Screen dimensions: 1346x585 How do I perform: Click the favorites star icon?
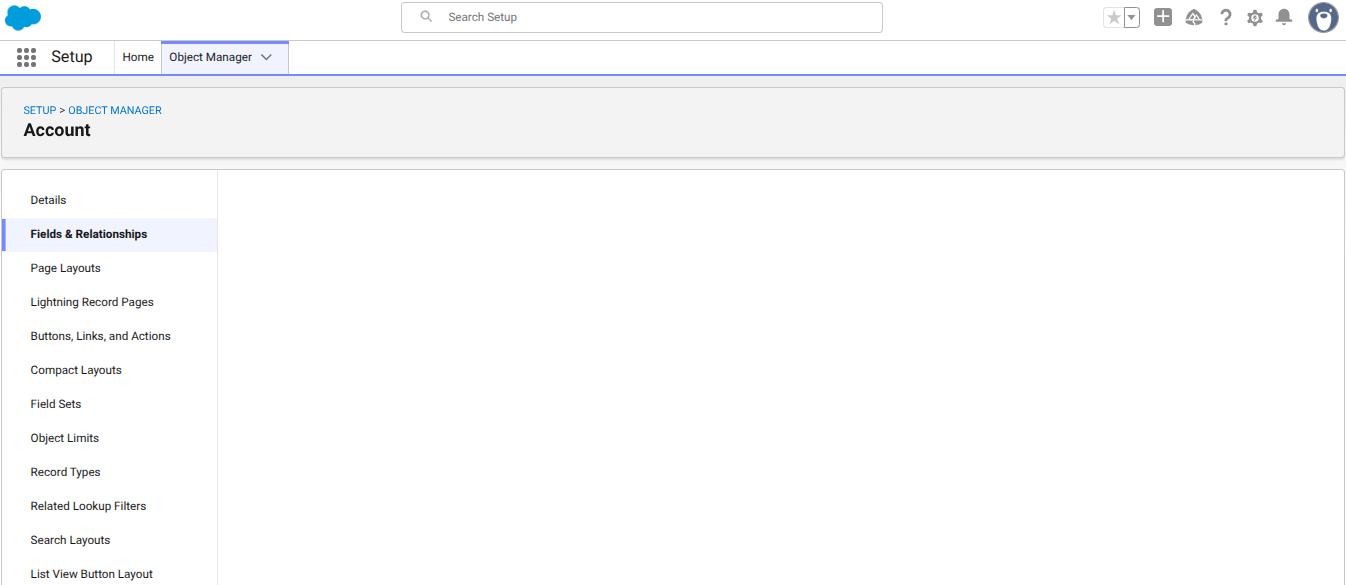click(x=1113, y=17)
